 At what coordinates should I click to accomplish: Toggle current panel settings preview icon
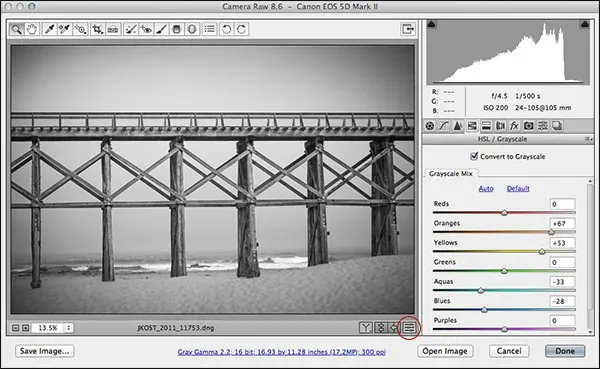pos(409,328)
